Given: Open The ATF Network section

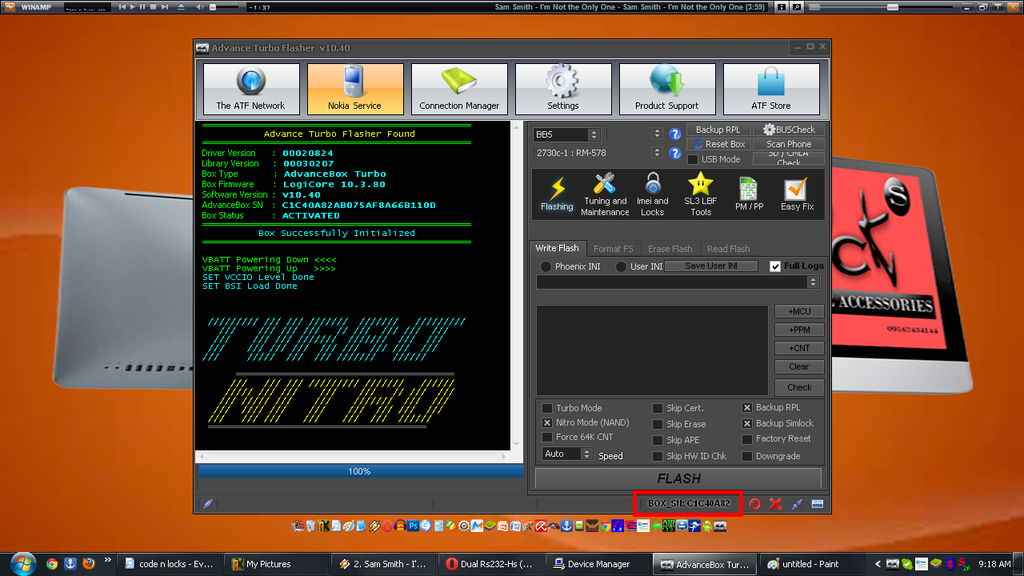Looking at the screenshot, I should [x=251, y=89].
